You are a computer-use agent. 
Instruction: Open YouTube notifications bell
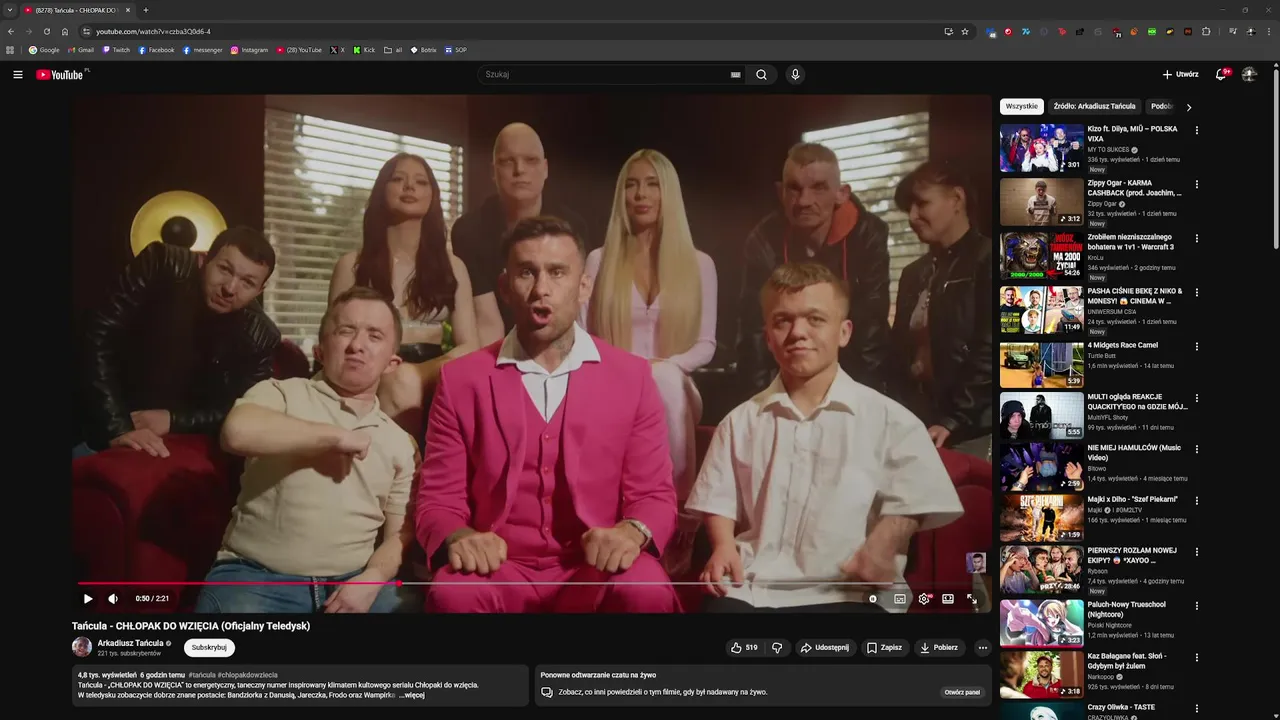click(x=1221, y=74)
